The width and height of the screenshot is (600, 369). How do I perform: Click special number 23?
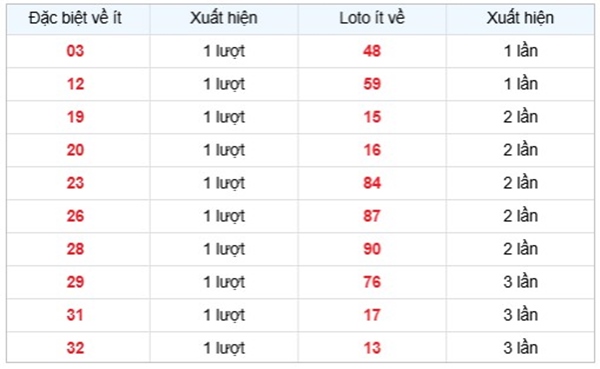pyautogui.click(x=75, y=183)
